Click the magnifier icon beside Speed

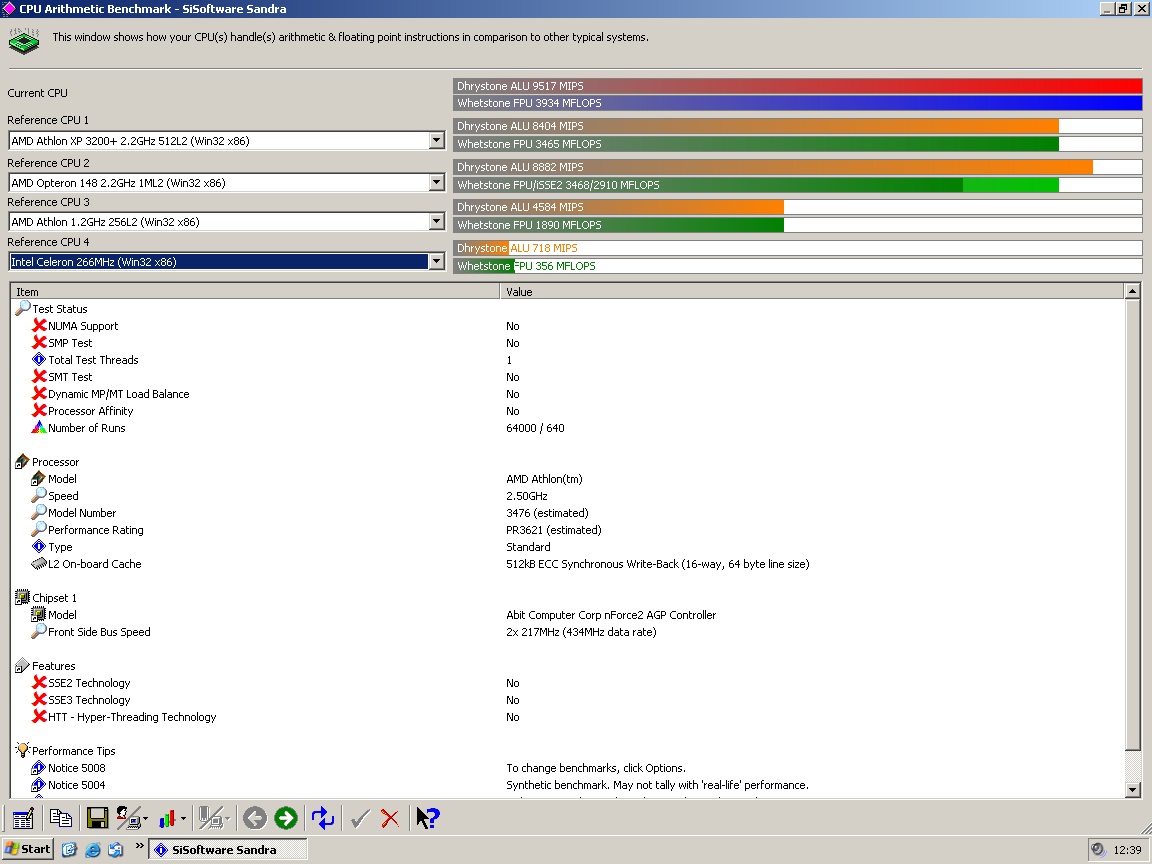(x=39, y=495)
